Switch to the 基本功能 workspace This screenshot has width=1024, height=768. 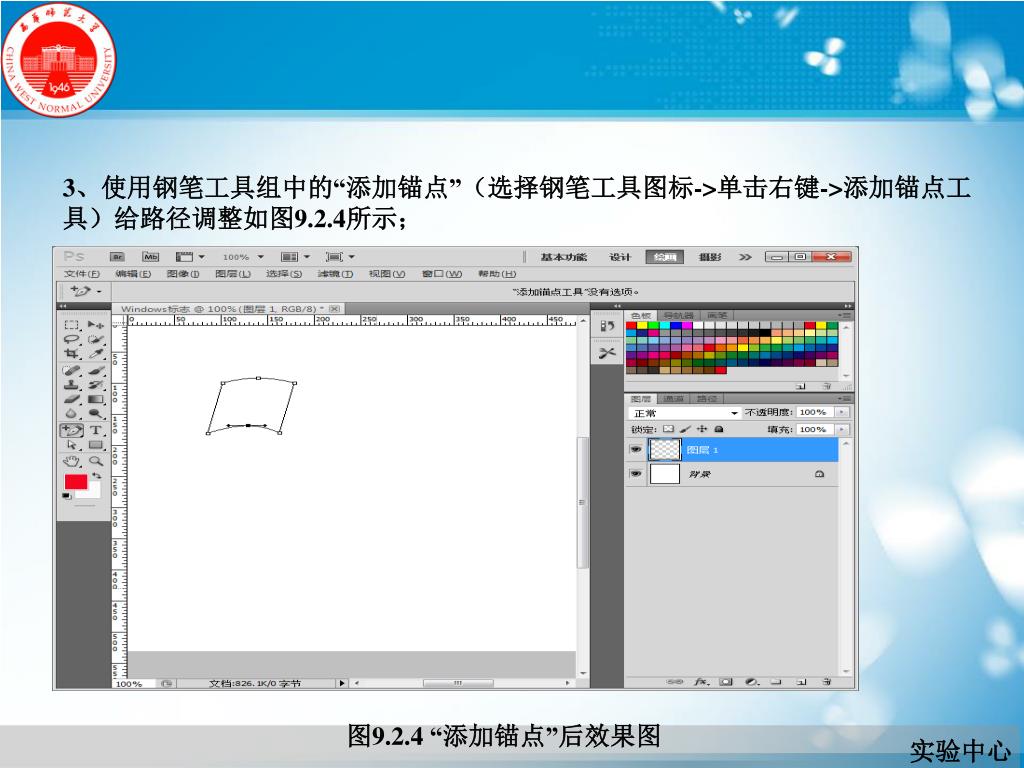pos(564,257)
